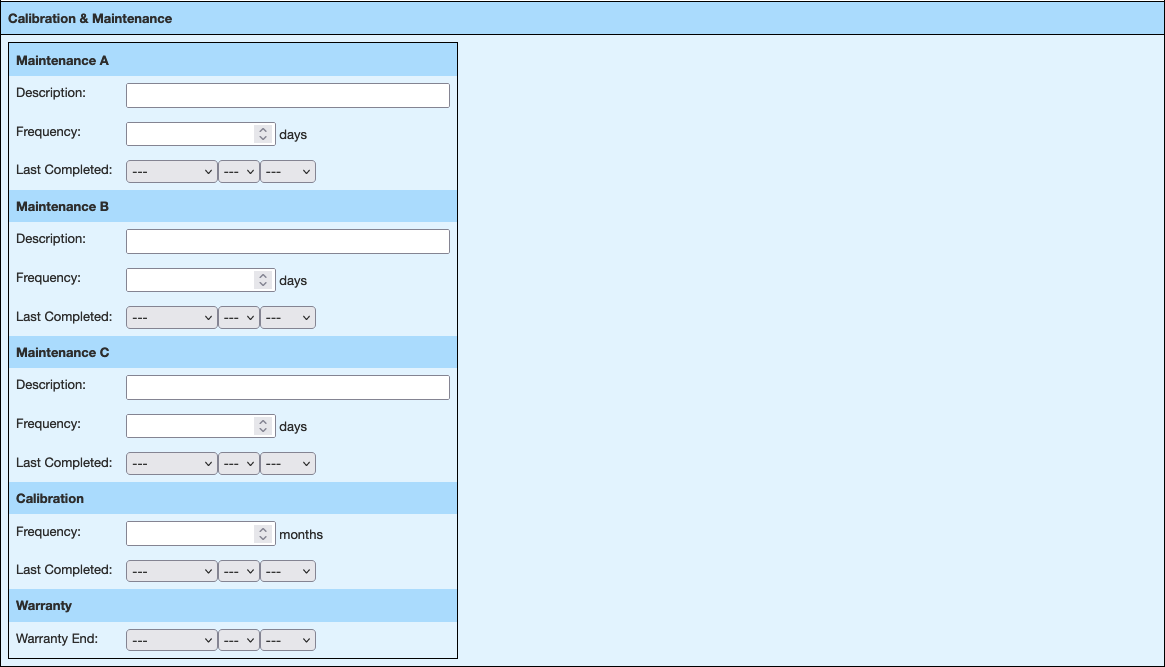Screen dimensions: 1165x667
Task: Open Maintenance B Last Completed month dropdown
Action: click(171, 318)
